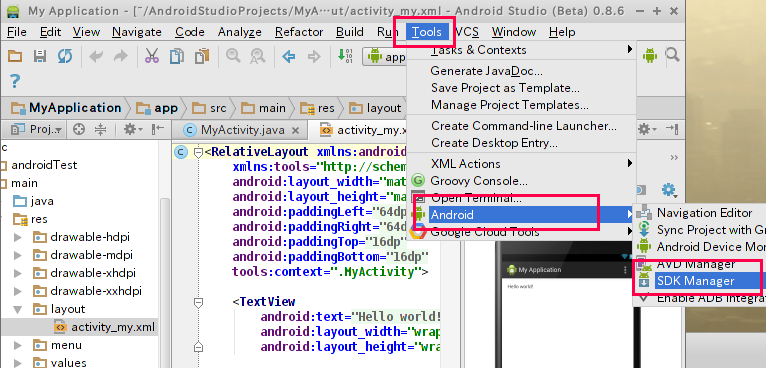
Task: Select Manage Project Templates
Action: (x=522, y=105)
